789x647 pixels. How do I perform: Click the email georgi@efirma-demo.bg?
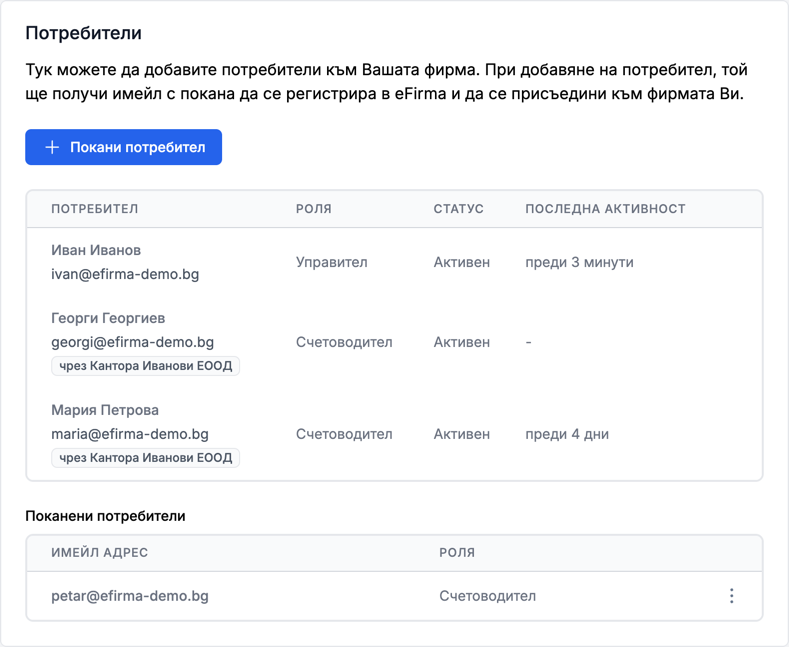(133, 342)
